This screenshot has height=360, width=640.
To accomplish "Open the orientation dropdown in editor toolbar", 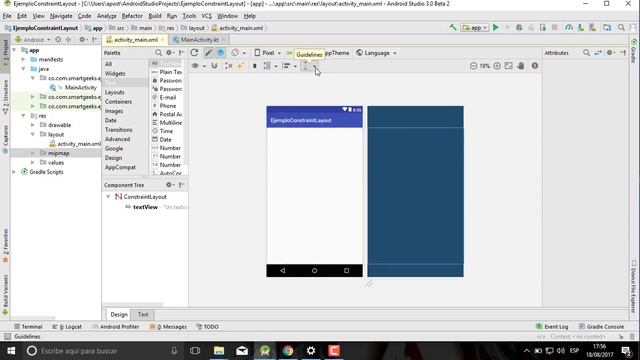I will 238,53.
